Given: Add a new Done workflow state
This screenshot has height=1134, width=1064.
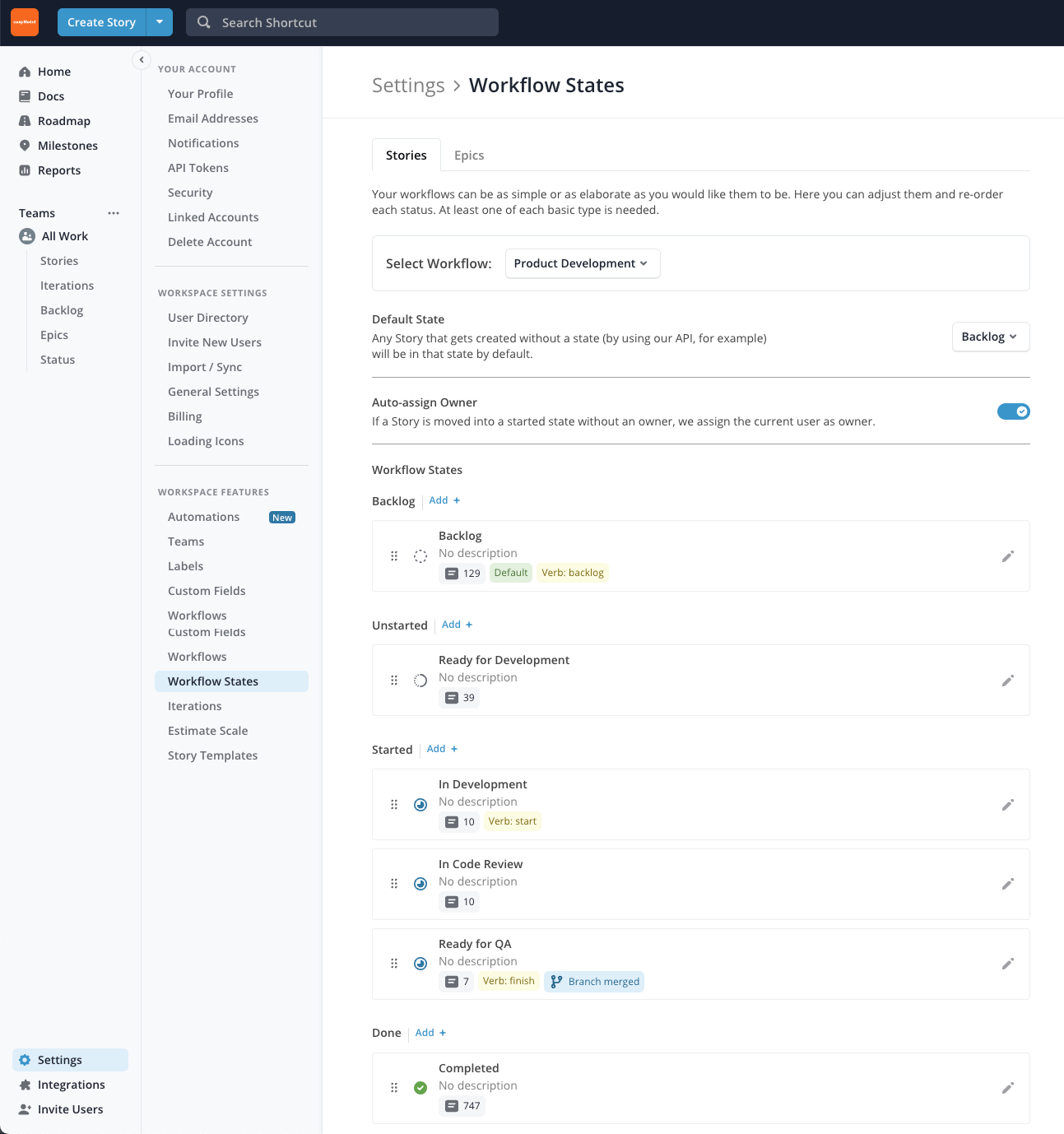Looking at the screenshot, I should coord(430,1033).
